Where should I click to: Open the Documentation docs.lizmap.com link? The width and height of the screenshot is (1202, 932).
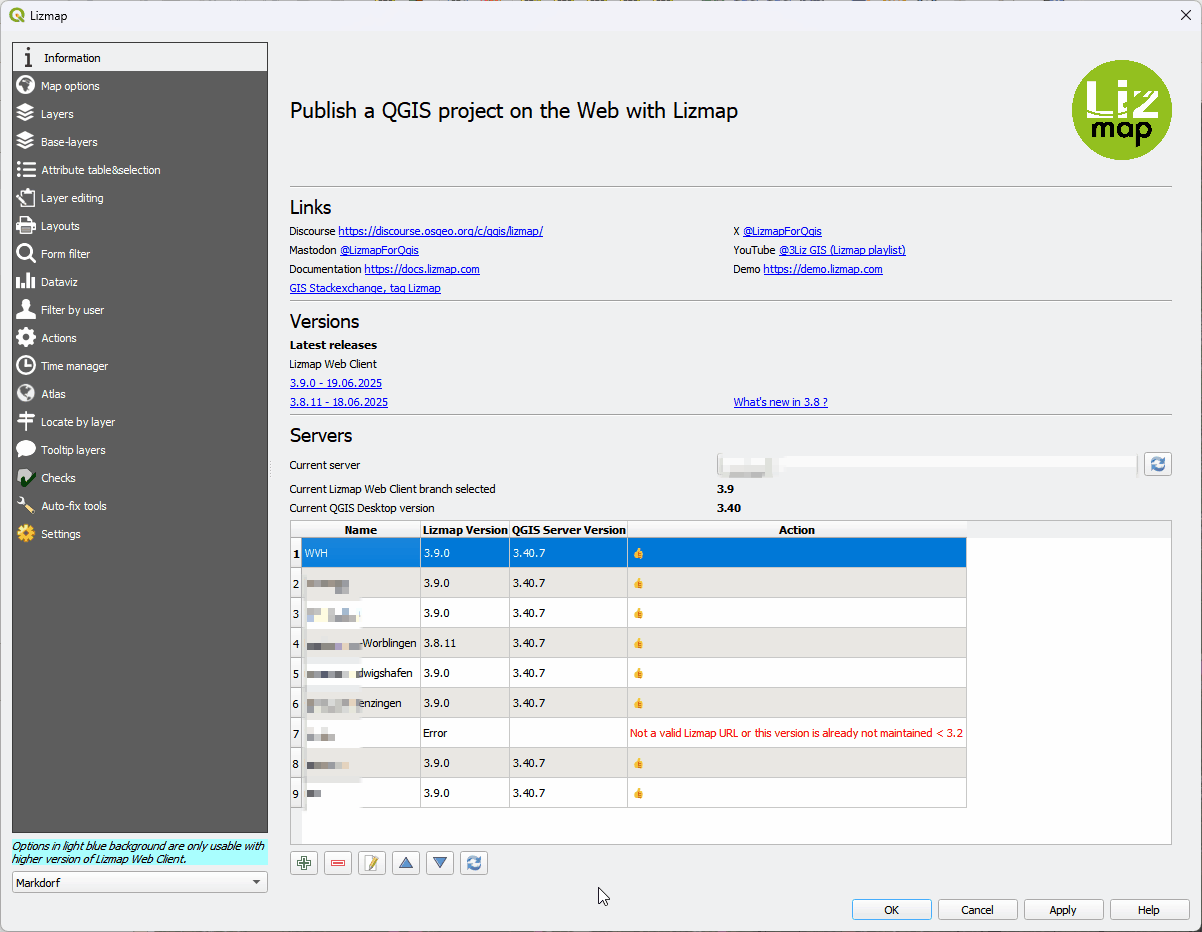pyautogui.click(x=422, y=269)
